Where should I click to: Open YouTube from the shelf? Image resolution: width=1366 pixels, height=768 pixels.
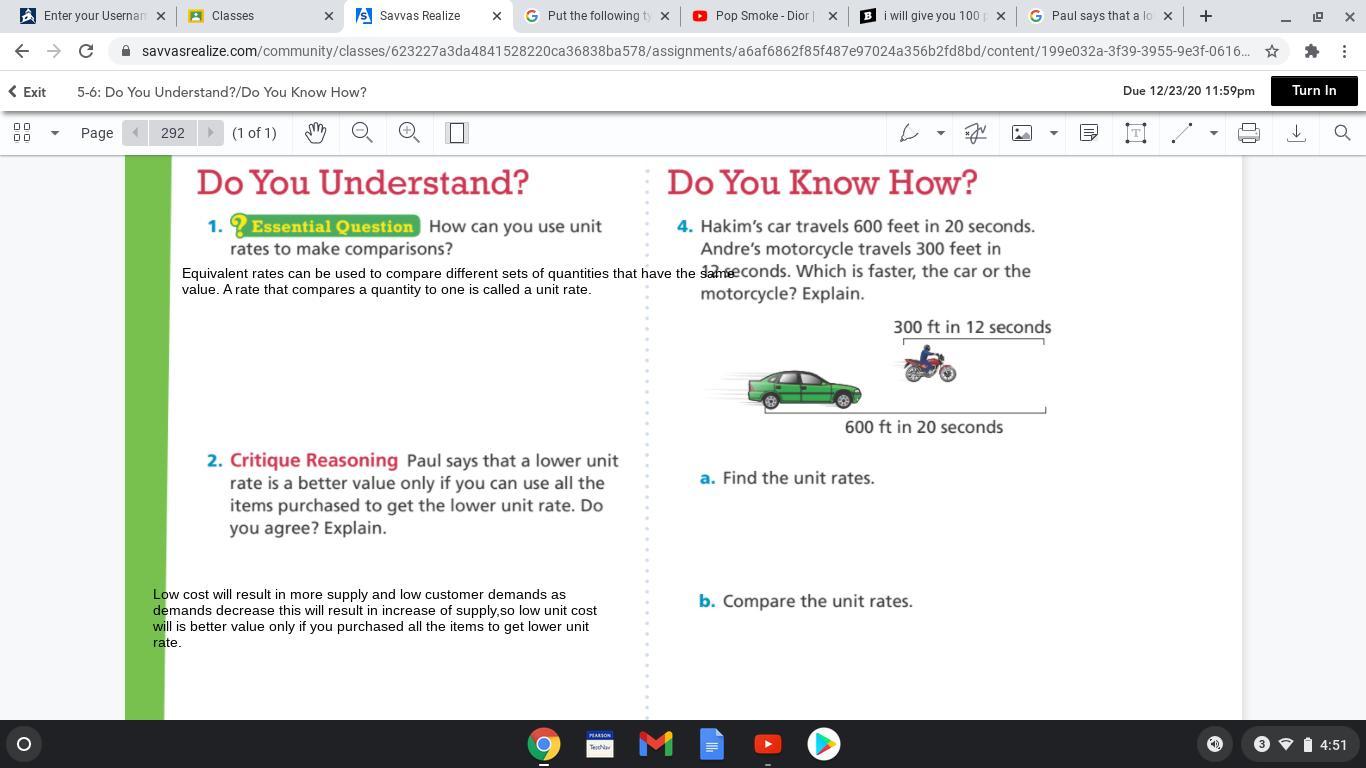click(x=768, y=744)
